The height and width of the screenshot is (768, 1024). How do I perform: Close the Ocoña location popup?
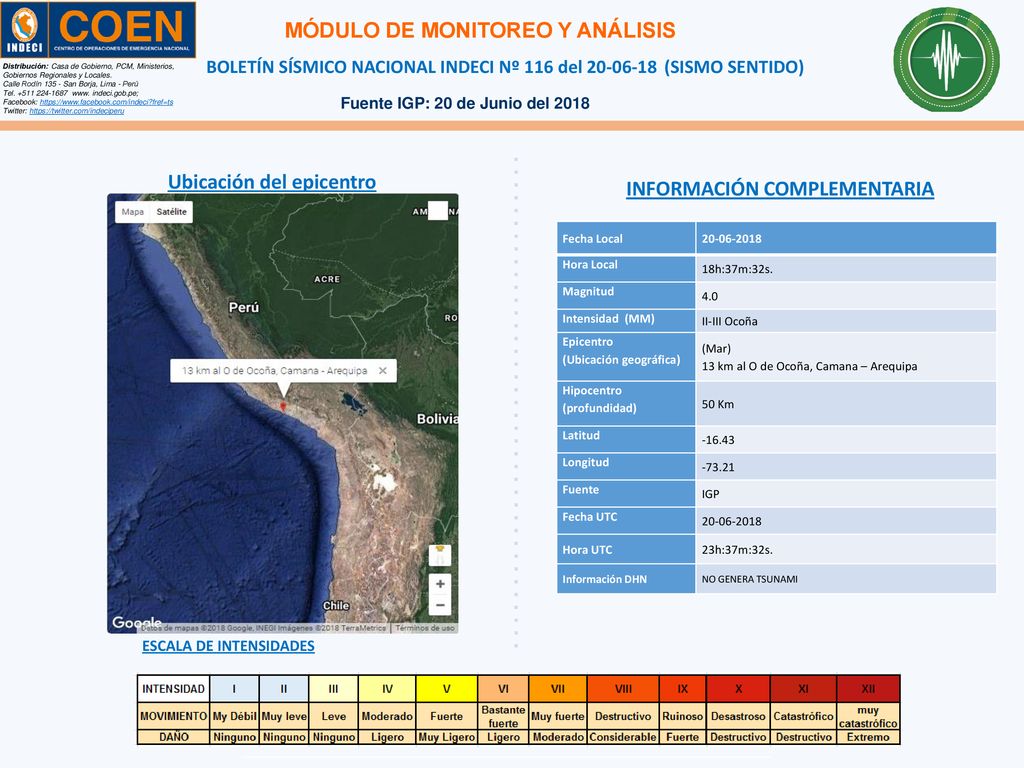(383, 370)
